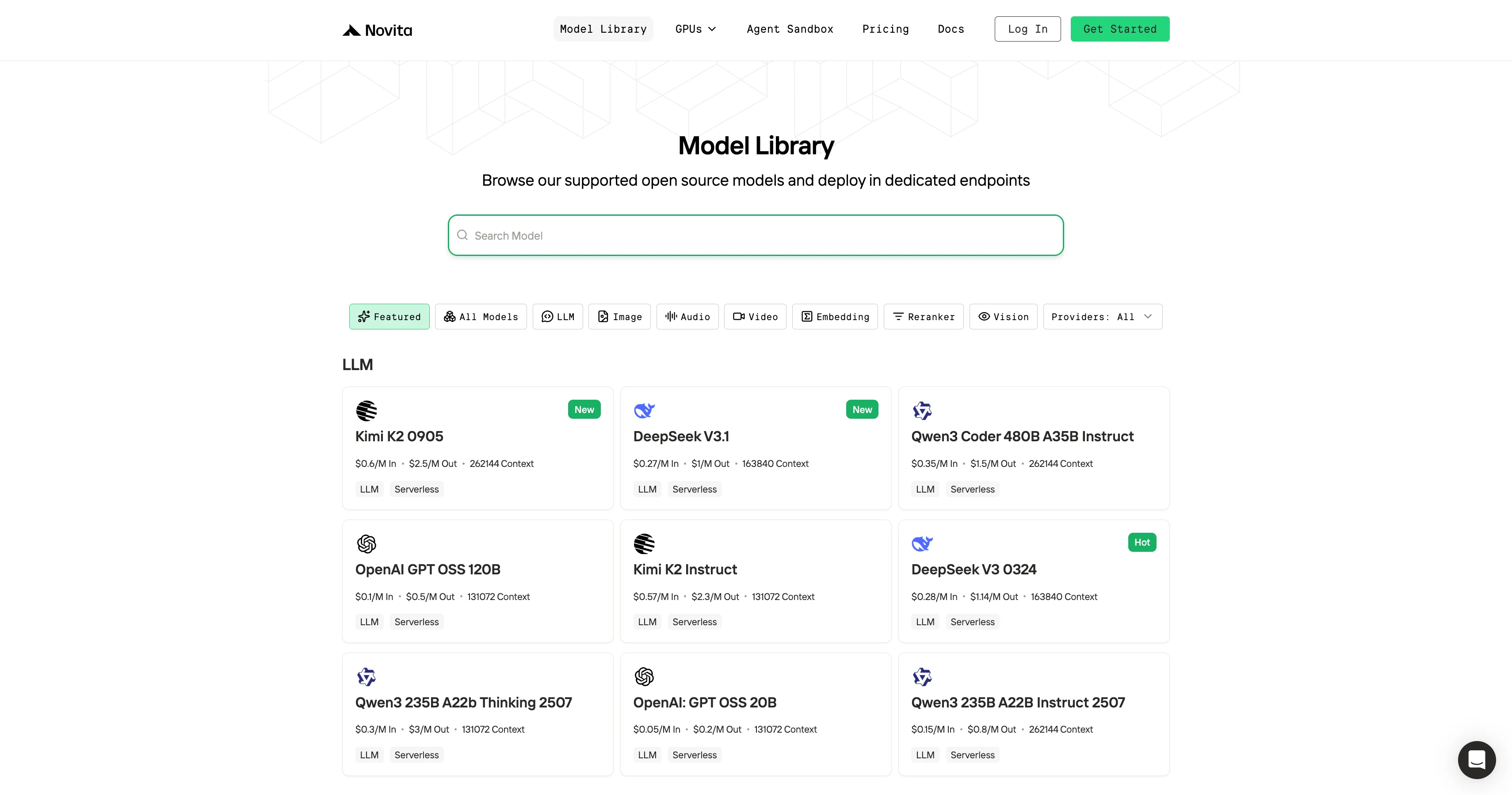Open Qwen3 235B A22b Thinking 2507 title

point(464,703)
